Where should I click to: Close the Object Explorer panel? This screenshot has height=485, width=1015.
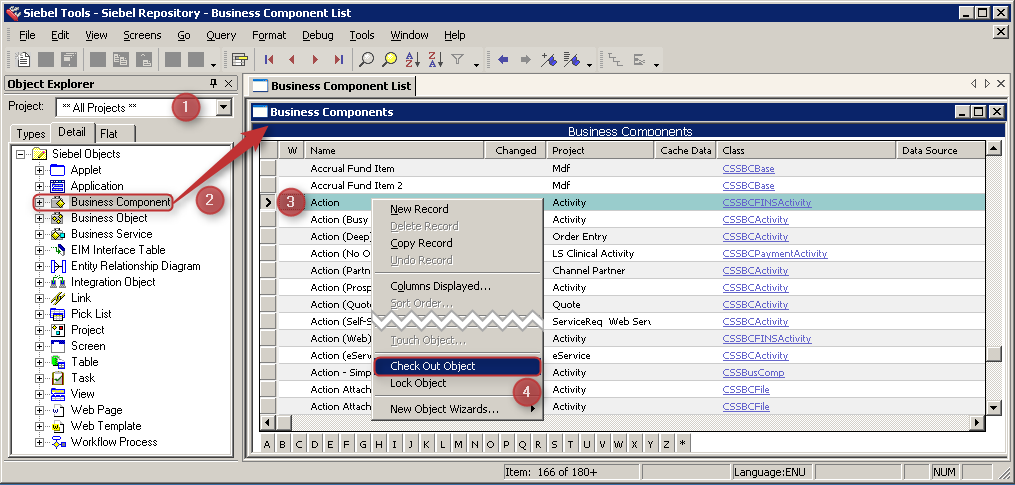(229, 84)
